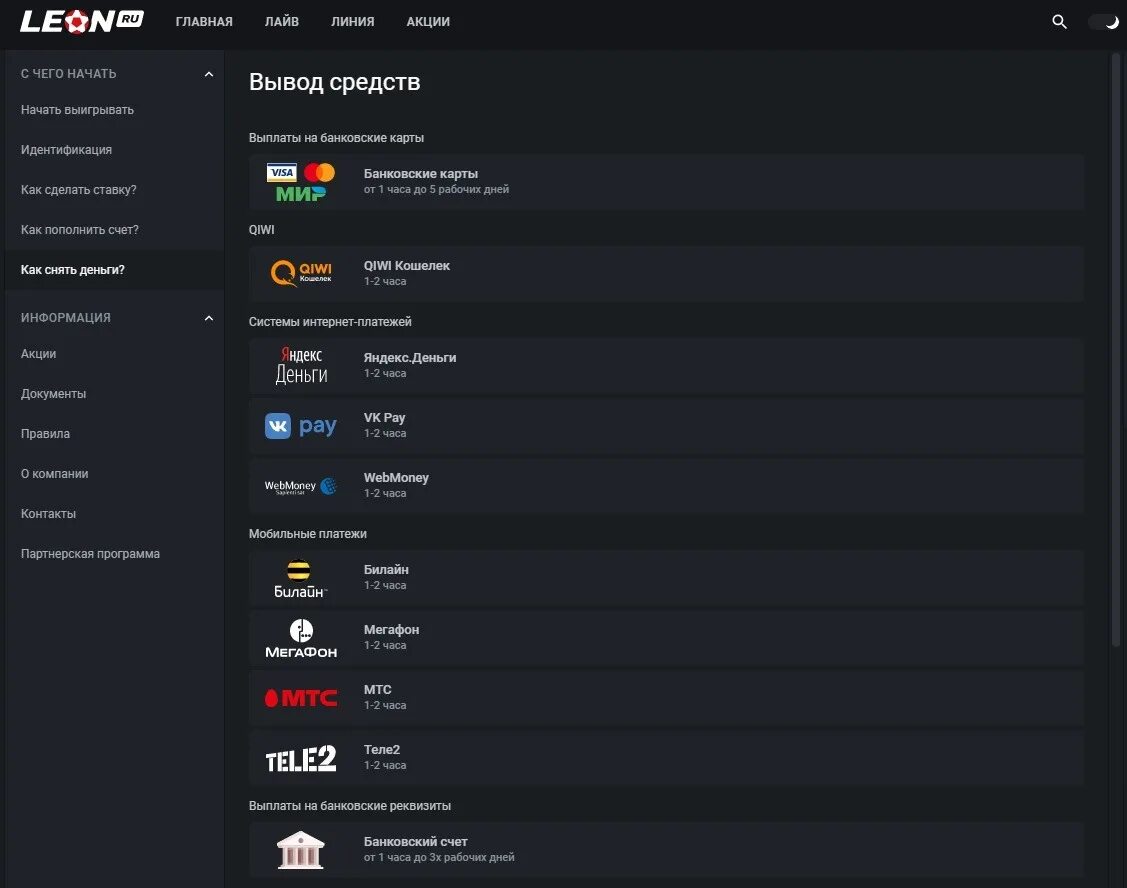Click Выплаты на банковские карты label
1127x888 pixels.
[336, 138]
